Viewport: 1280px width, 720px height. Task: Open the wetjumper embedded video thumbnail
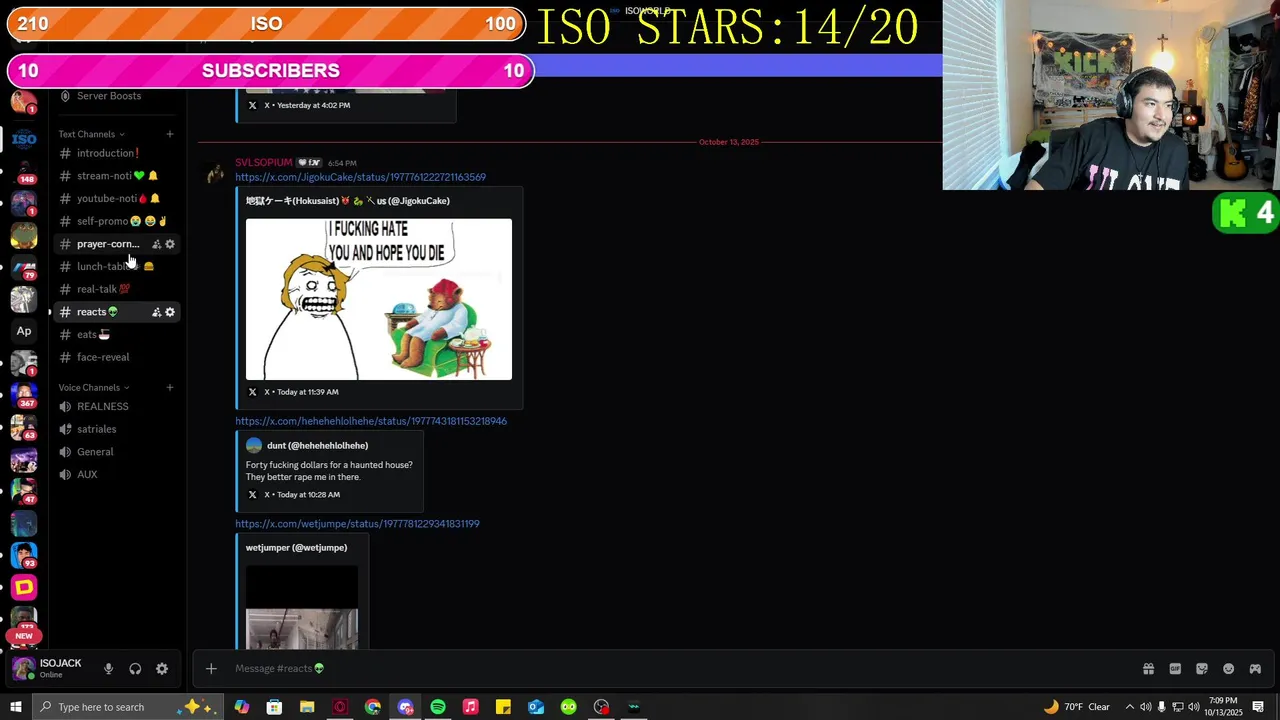[302, 607]
